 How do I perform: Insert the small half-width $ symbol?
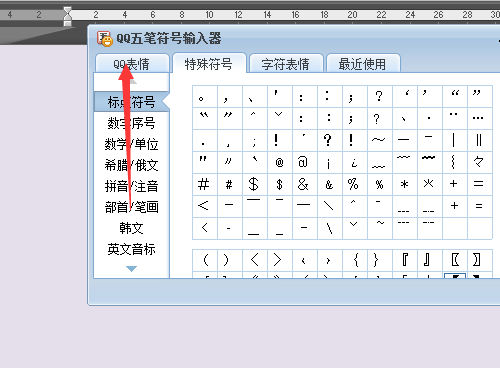click(x=280, y=184)
